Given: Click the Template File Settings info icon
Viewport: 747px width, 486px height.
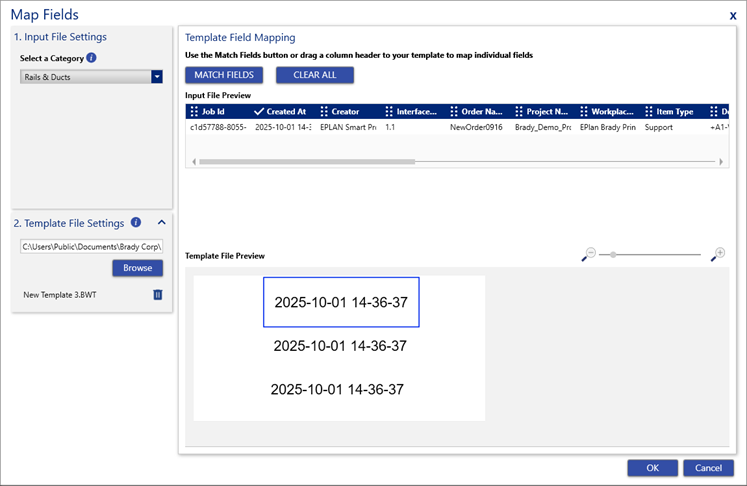Looking at the screenshot, I should point(136,223).
